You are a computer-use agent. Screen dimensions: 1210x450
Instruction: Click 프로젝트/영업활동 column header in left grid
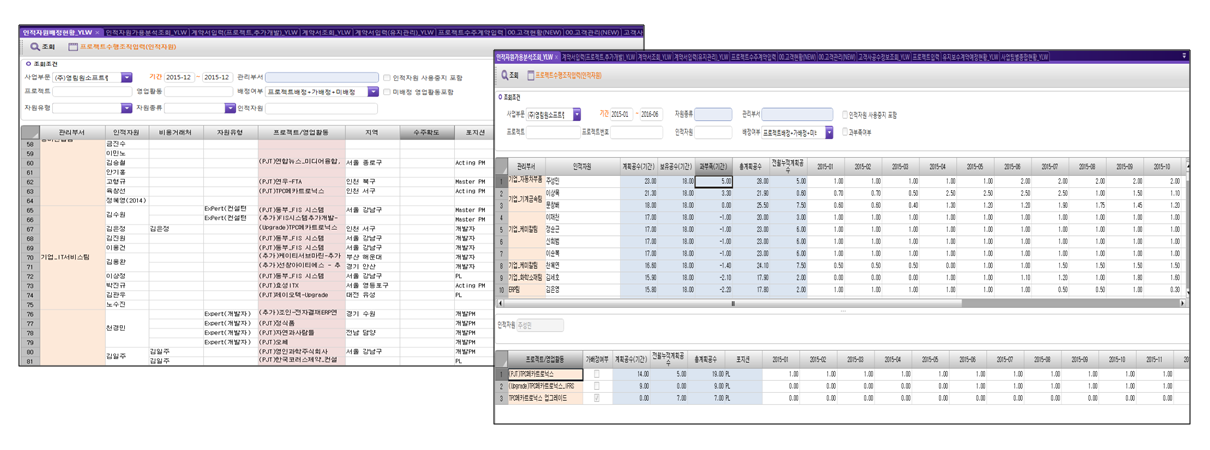pyautogui.click(x=301, y=132)
